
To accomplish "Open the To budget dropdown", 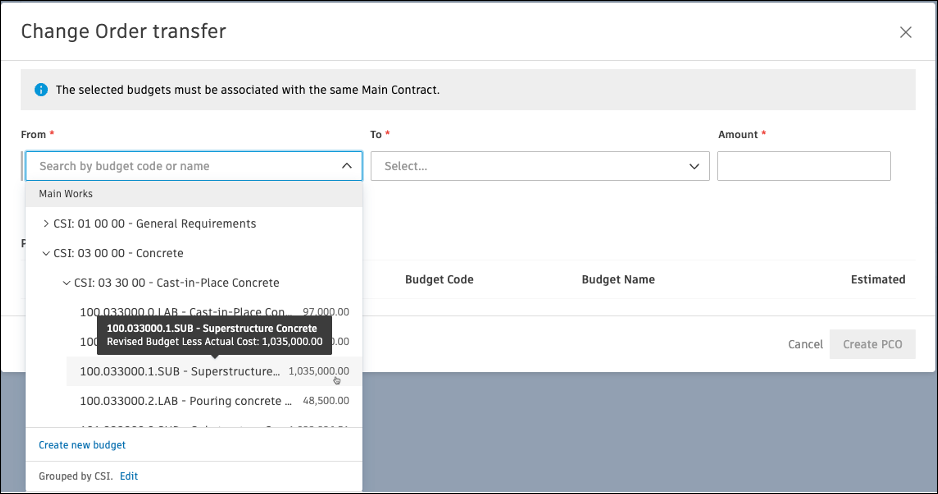I will (530, 166).
